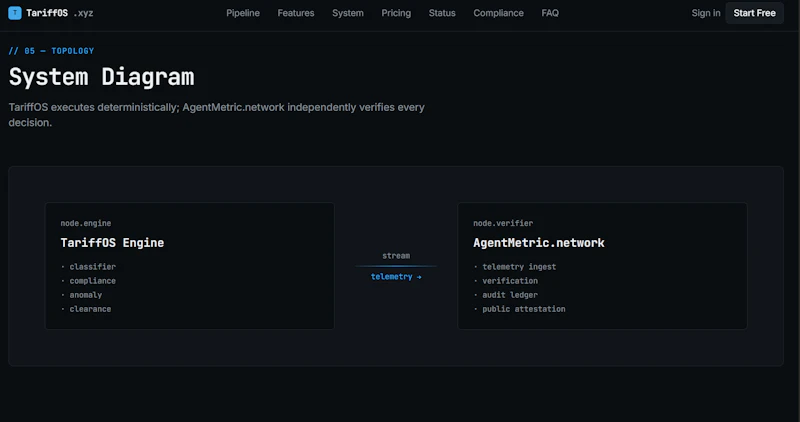Image resolution: width=800 pixels, height=422 pixels.
Task: Click the TariffOS .xyz brand name
Action: [60, 13]
